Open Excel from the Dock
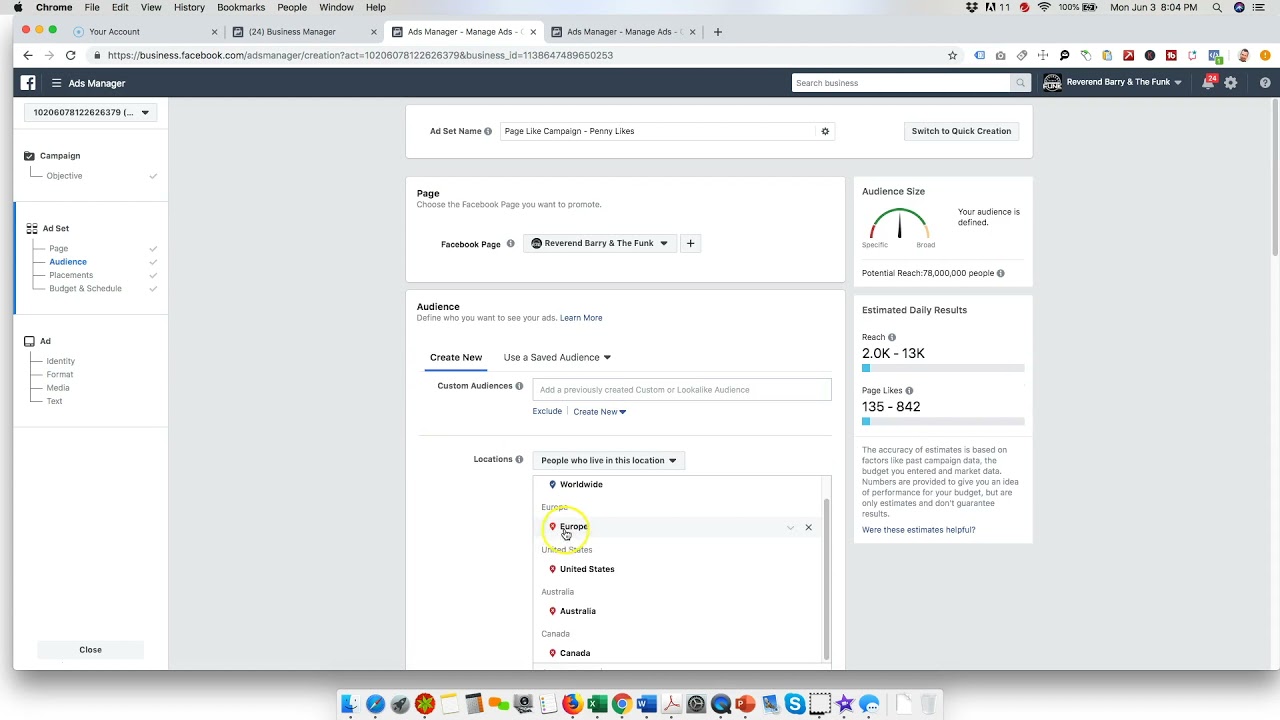The image size is (1280, 720). [597, 704]
